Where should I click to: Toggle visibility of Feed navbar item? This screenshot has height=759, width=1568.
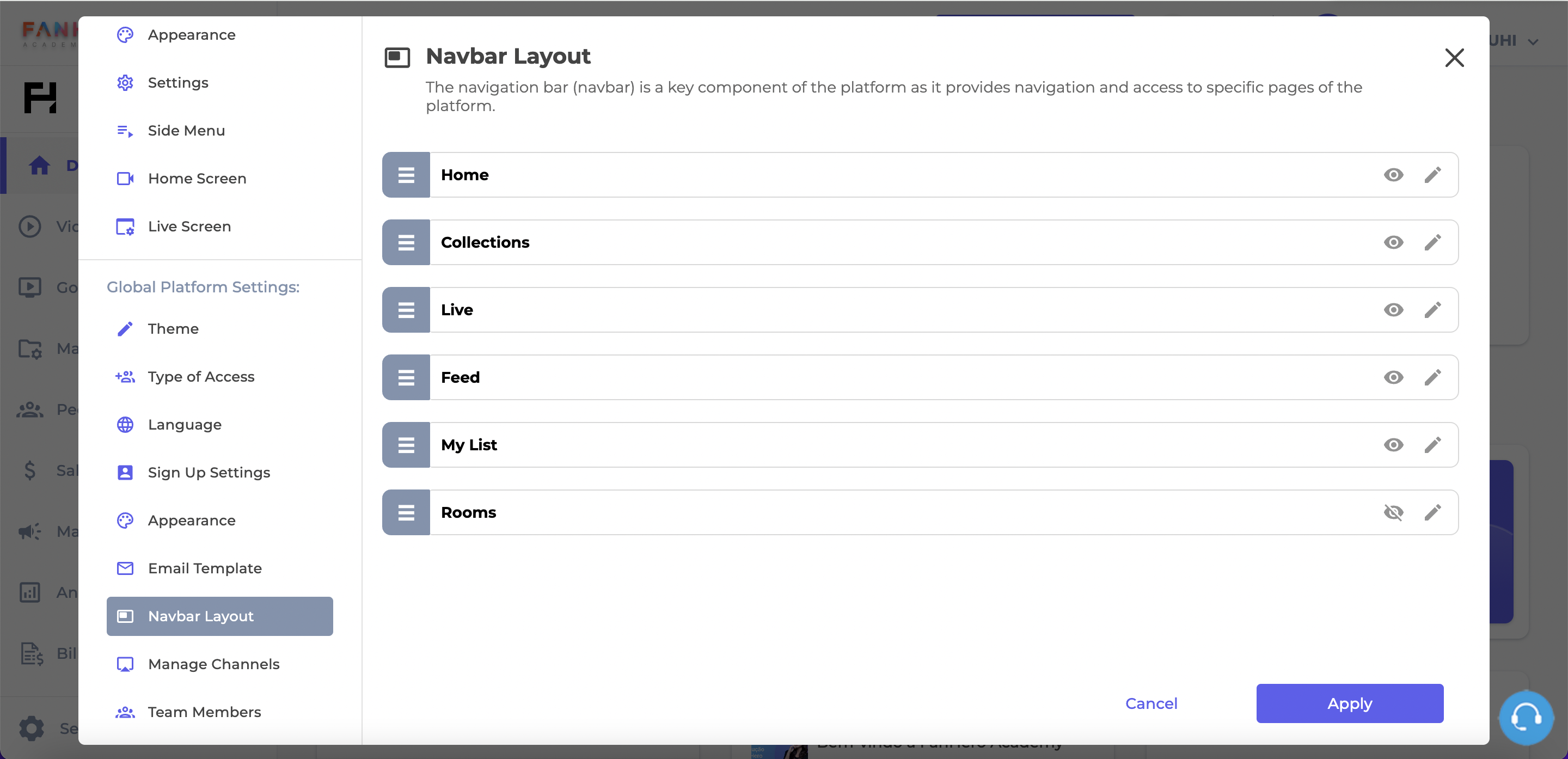coord(1394,377)
